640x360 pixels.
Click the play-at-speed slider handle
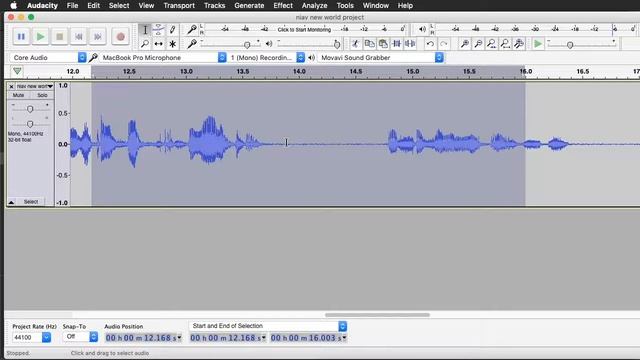click(x=570, y=44)
